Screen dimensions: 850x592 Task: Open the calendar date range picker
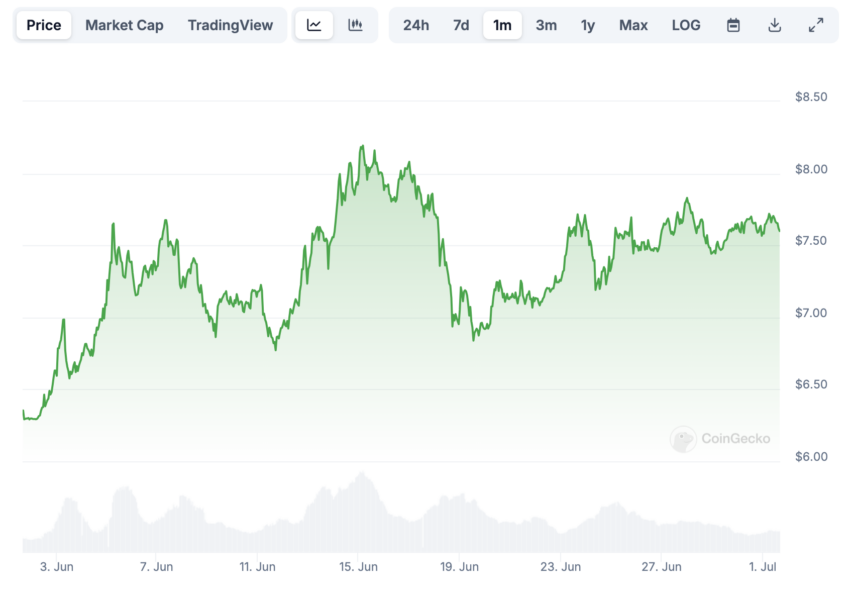pos(733,25)
